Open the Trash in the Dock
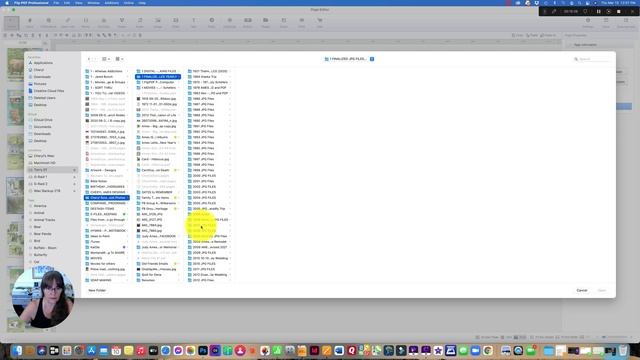The width and height of the screenshot is (640, 360). pyautogui.click(x=623, y=350)
